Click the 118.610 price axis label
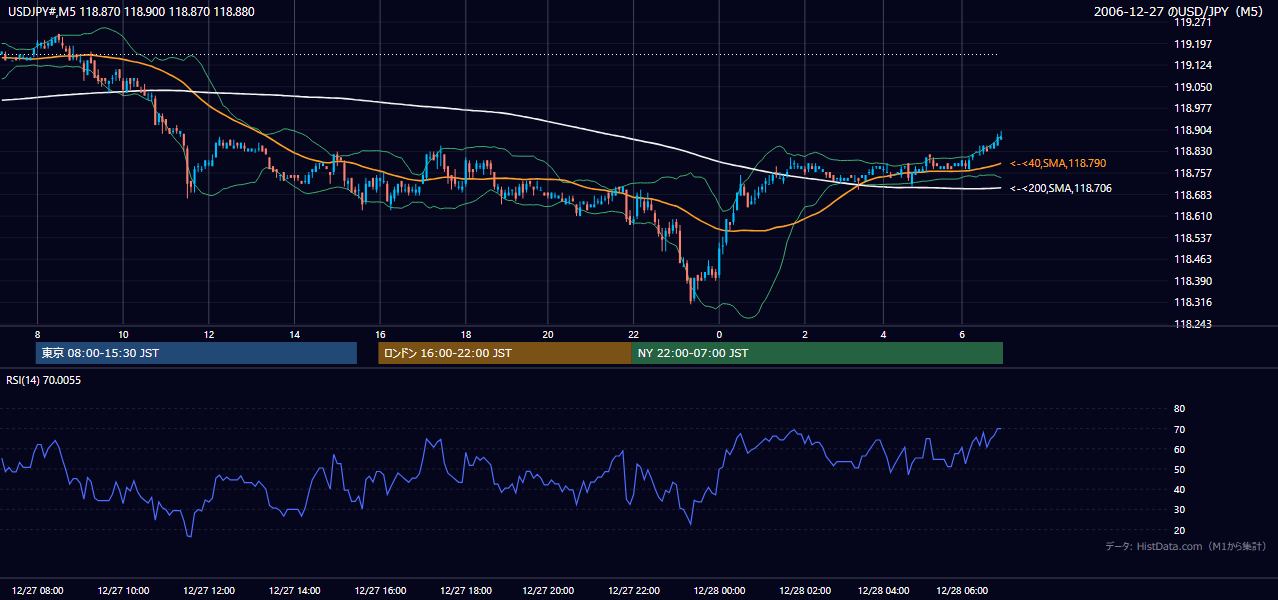 [1192, 216]
